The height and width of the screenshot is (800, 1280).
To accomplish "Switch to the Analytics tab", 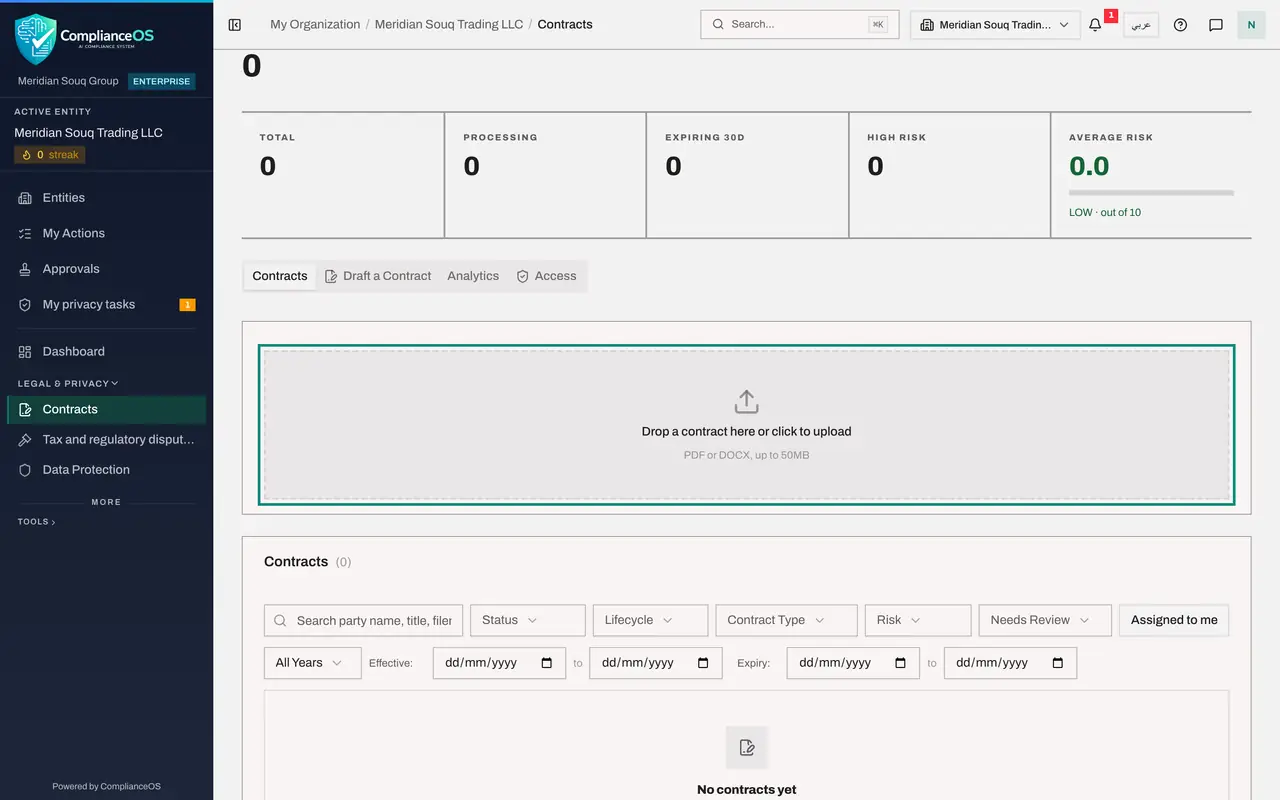I will 473,276.
